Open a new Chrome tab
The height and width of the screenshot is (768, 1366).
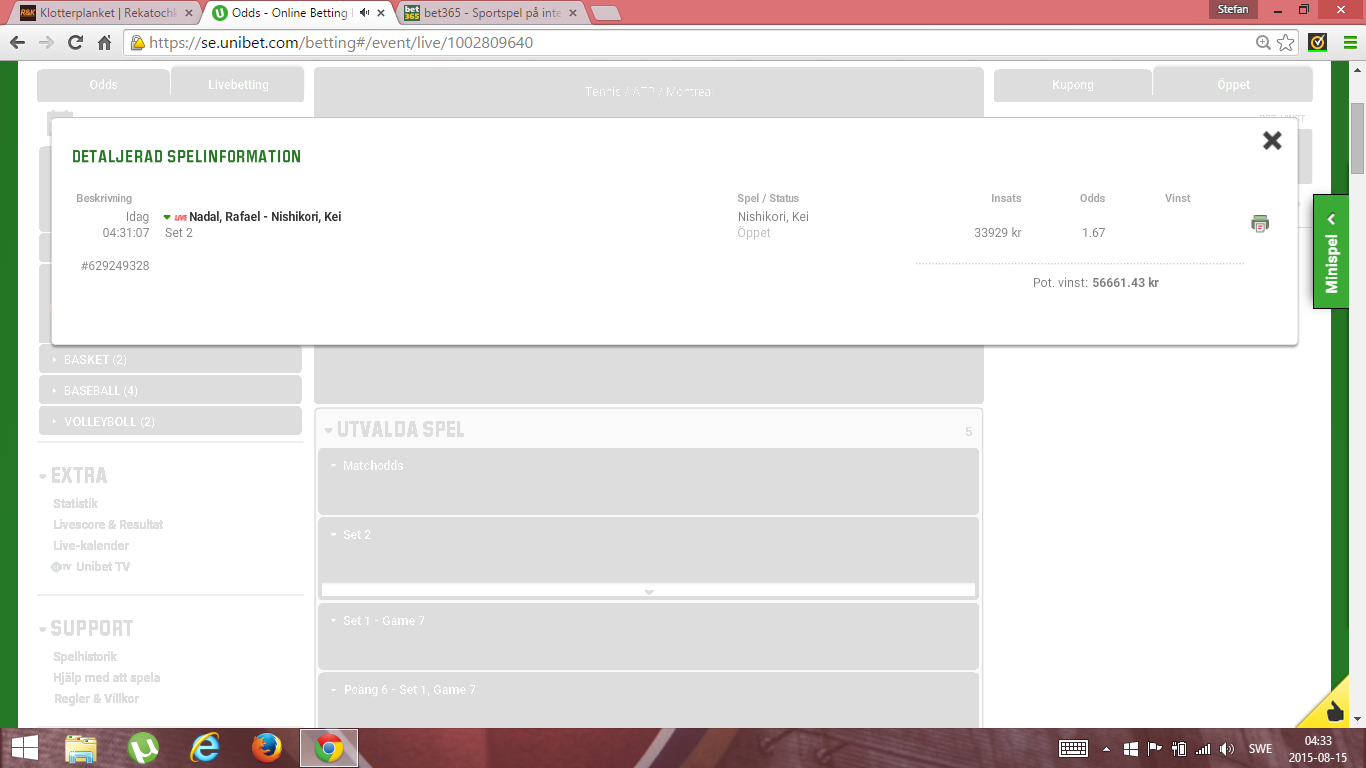point(606,14)
